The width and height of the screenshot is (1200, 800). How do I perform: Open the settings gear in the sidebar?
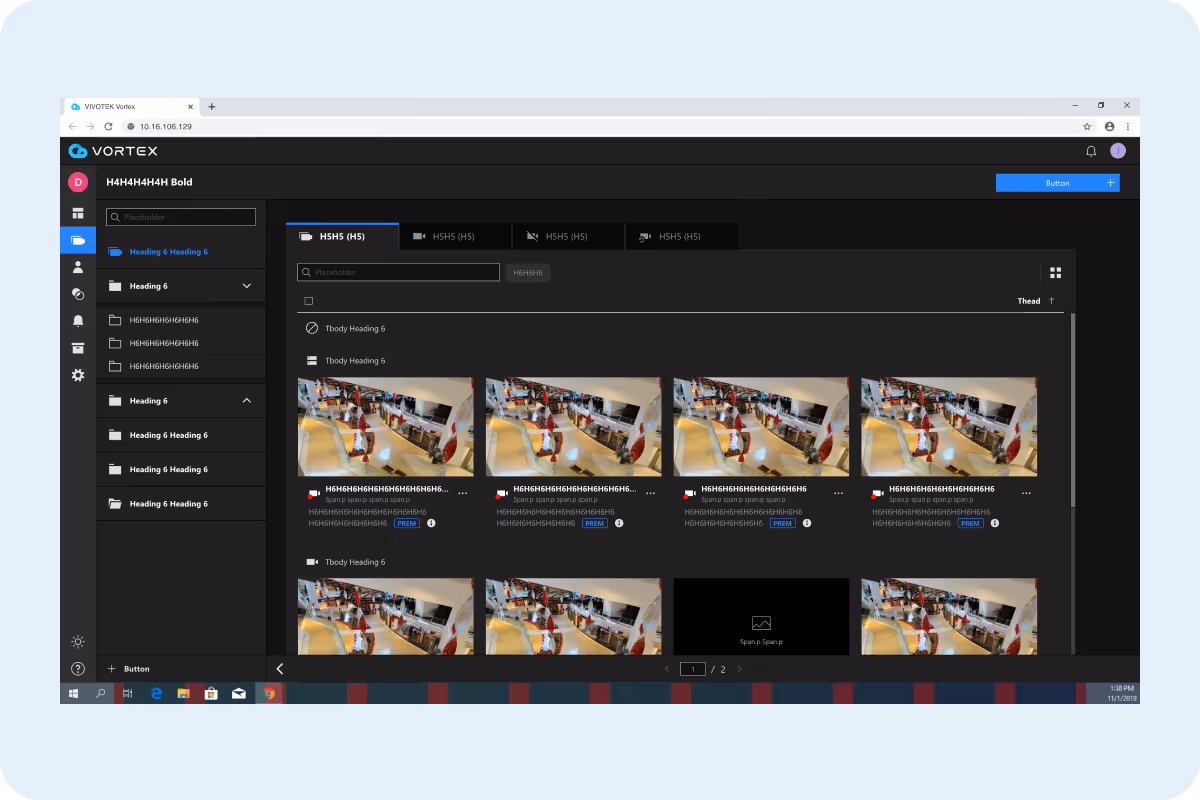(78, 375)
